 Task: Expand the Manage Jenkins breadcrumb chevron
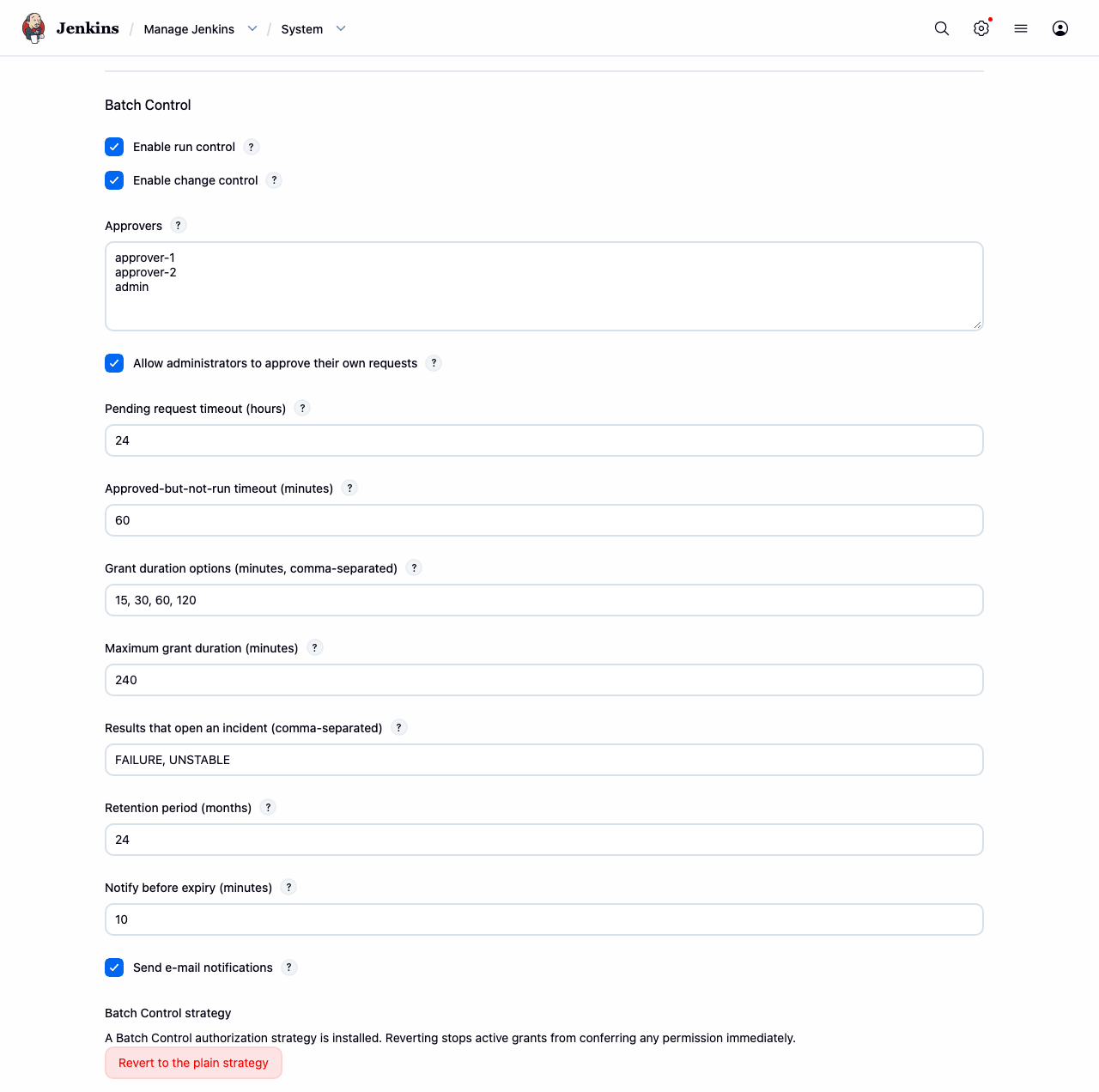pos(252,28)
